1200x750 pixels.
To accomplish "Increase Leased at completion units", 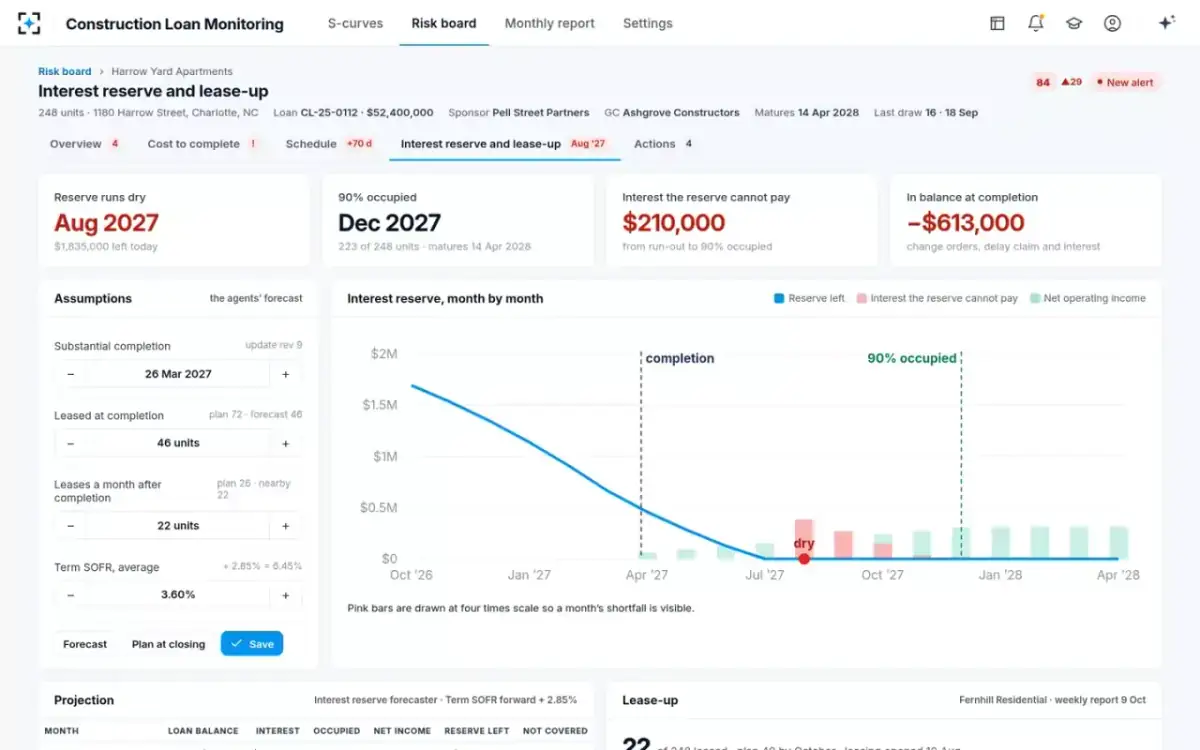I will (x=285, y=443).
